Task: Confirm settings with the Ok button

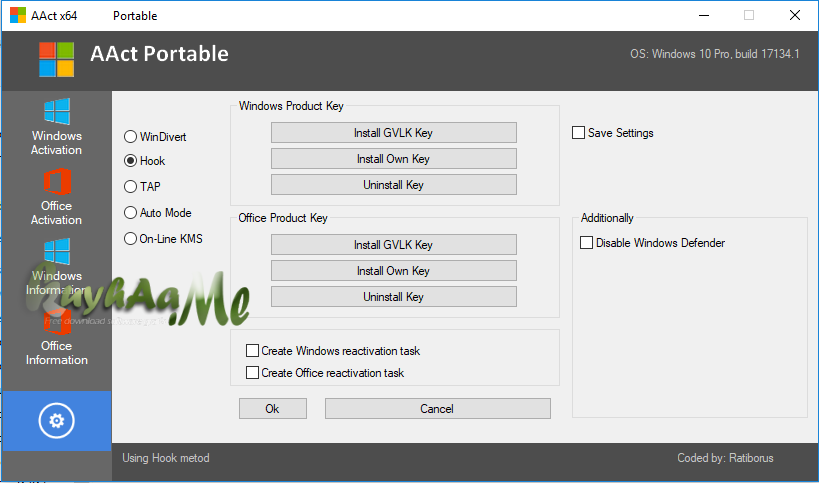Action: [x=273, y=408]
